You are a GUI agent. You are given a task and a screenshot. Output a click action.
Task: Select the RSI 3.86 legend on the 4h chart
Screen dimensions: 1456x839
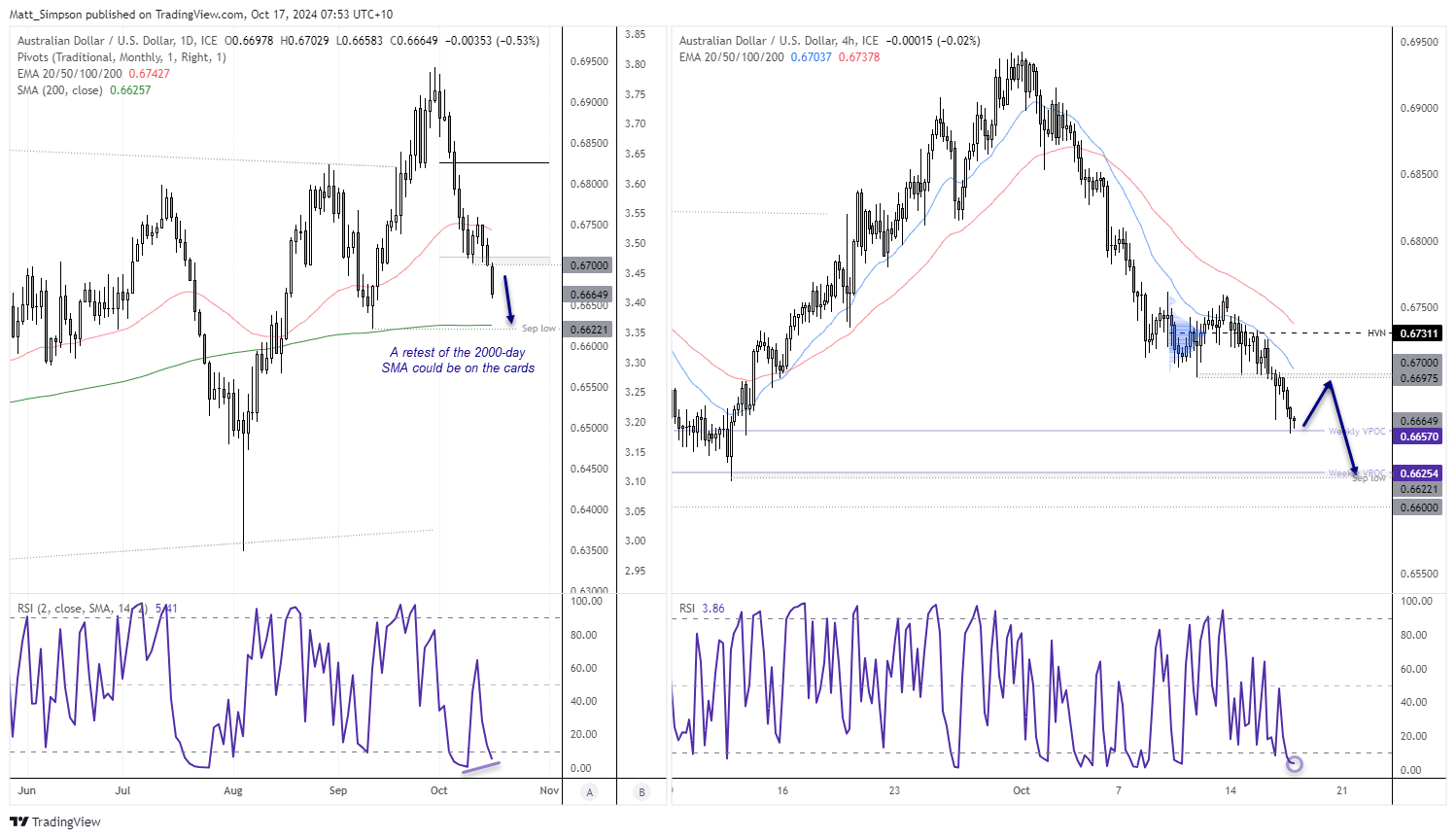pyautogui.click(x=702, y=609)
